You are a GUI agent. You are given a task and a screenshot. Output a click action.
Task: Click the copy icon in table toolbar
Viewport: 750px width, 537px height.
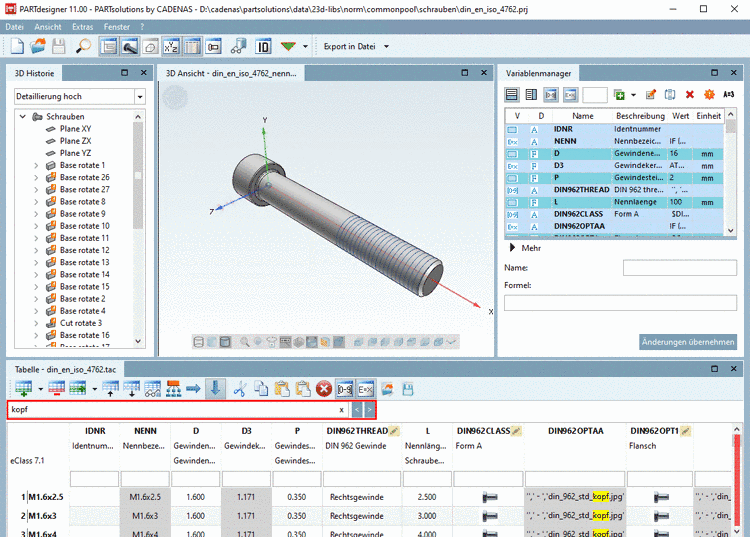click(x=261, y=389)
